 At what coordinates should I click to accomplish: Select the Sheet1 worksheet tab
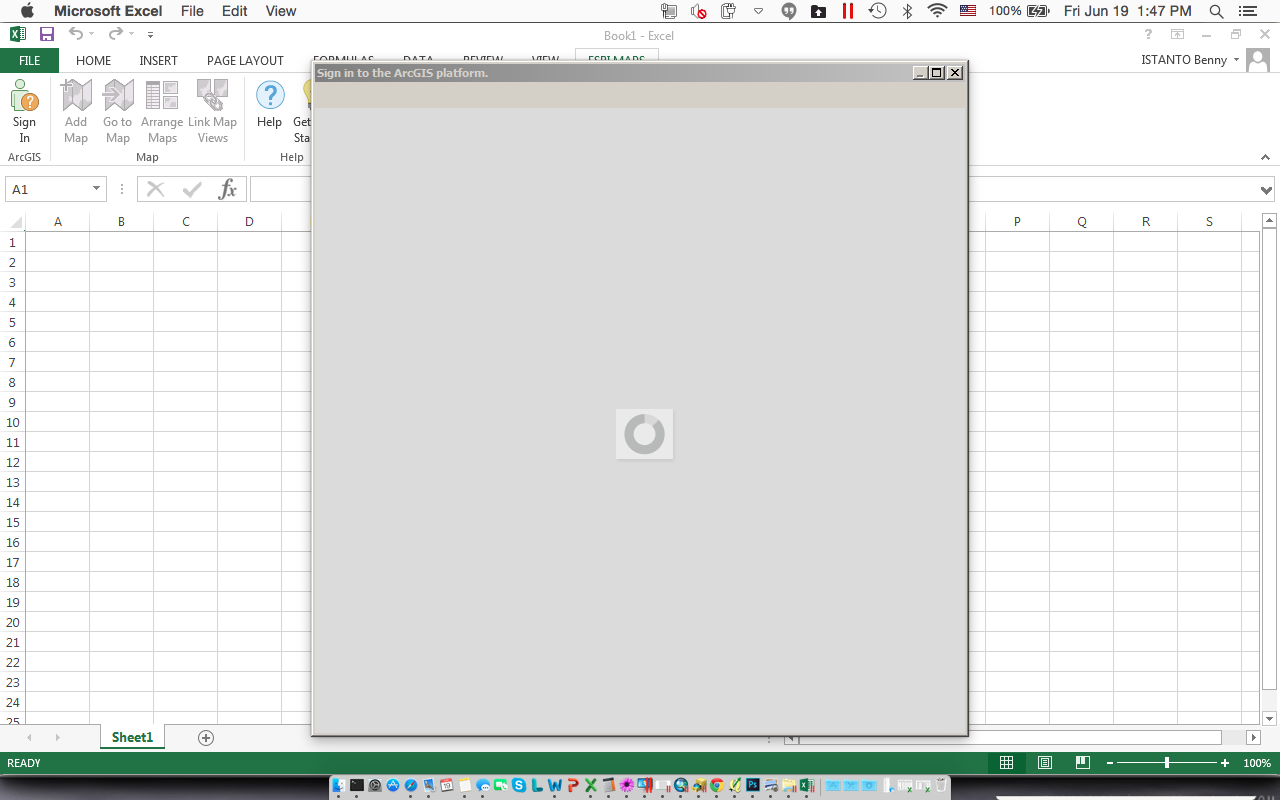pyautogui.click(x=132, y=737)
